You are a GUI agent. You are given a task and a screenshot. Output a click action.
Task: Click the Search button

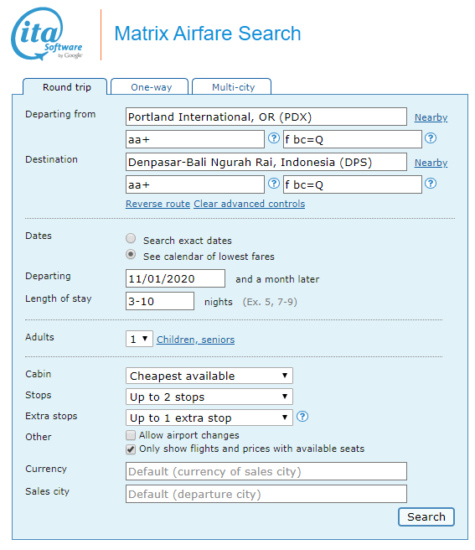pyautogui.click(x=426, y=517)
